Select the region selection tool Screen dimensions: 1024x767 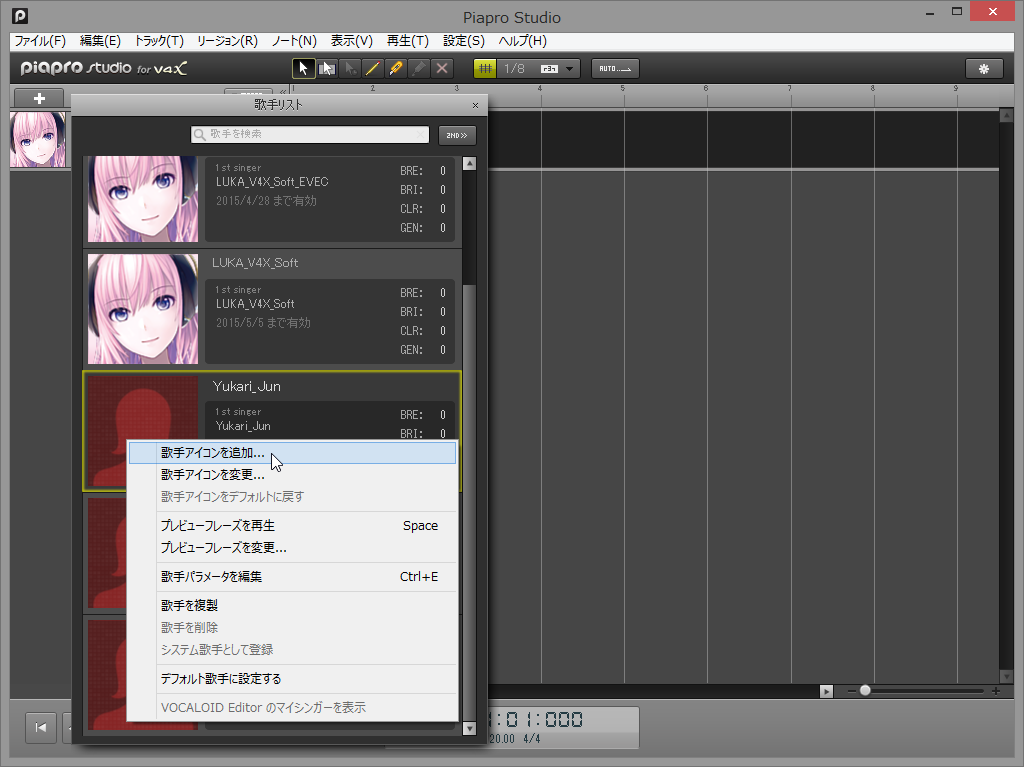point(327,69)
